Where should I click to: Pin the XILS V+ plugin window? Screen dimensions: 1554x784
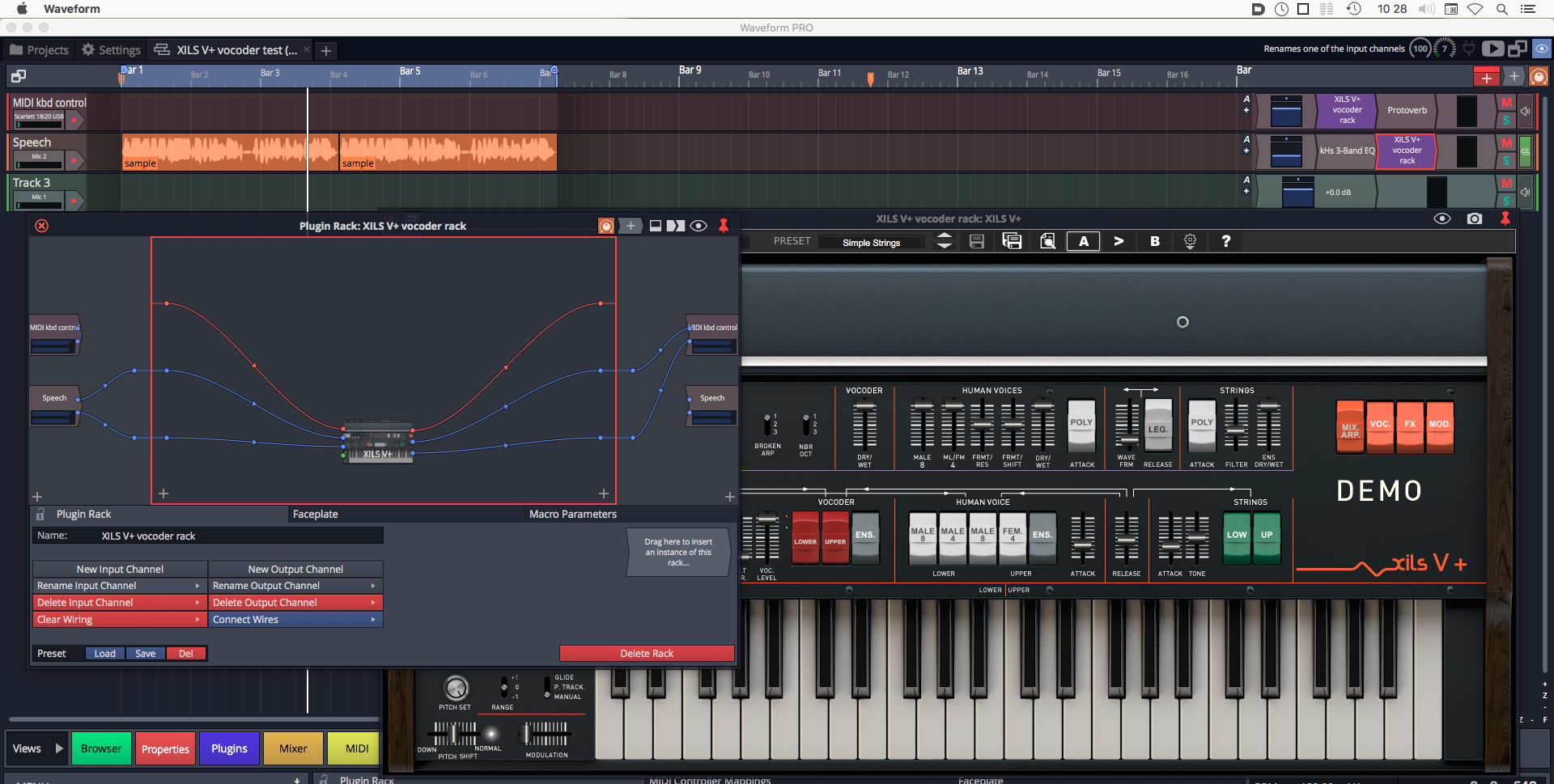coord(1505,218)
